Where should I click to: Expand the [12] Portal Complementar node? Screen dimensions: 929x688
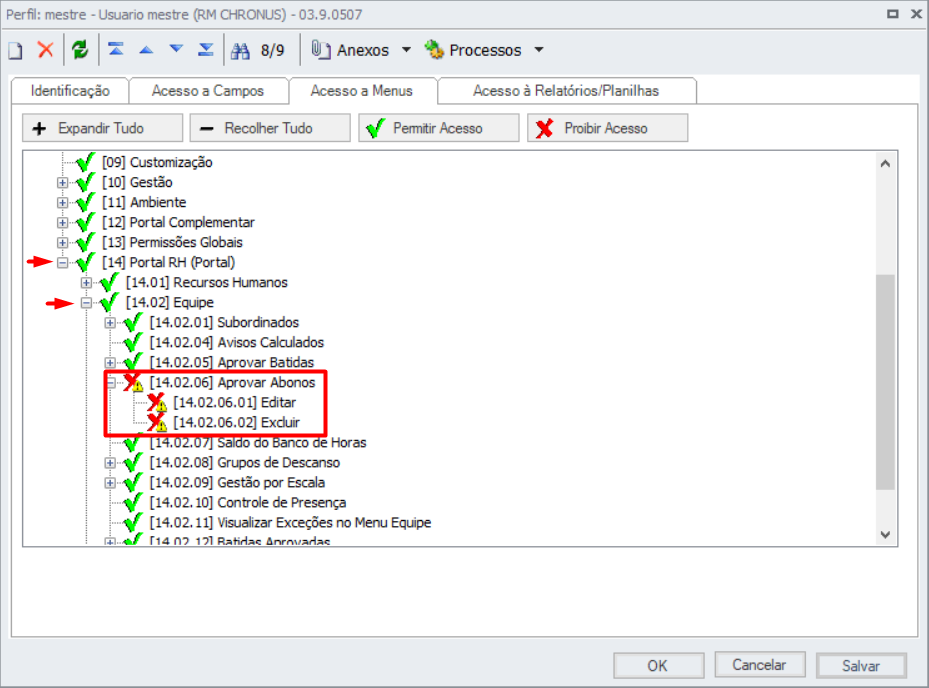pyautogui.click(x=62, y=223)
